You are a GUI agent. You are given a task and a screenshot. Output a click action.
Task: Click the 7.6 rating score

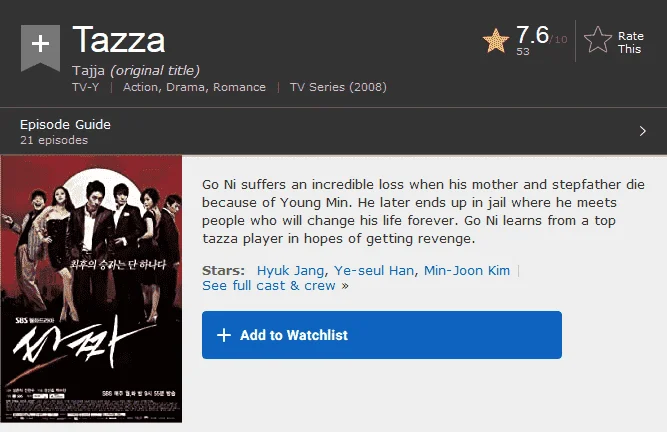coord(532,35)
